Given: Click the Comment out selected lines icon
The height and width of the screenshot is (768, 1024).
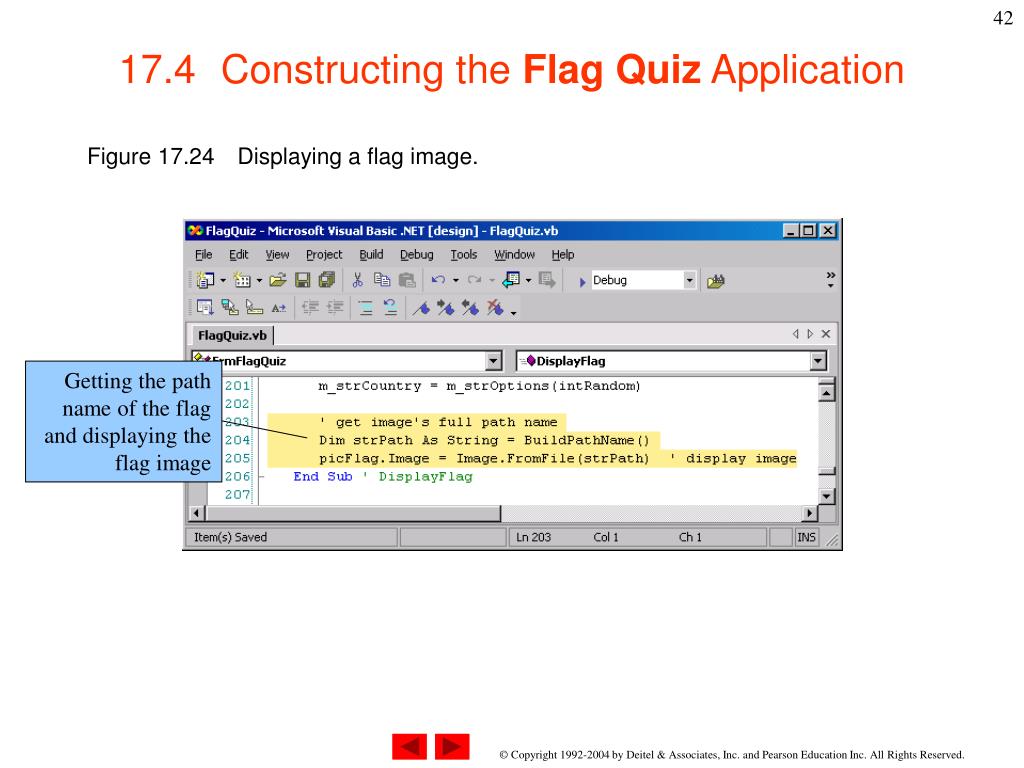Looking at the screenshot, I should point(366,307).
